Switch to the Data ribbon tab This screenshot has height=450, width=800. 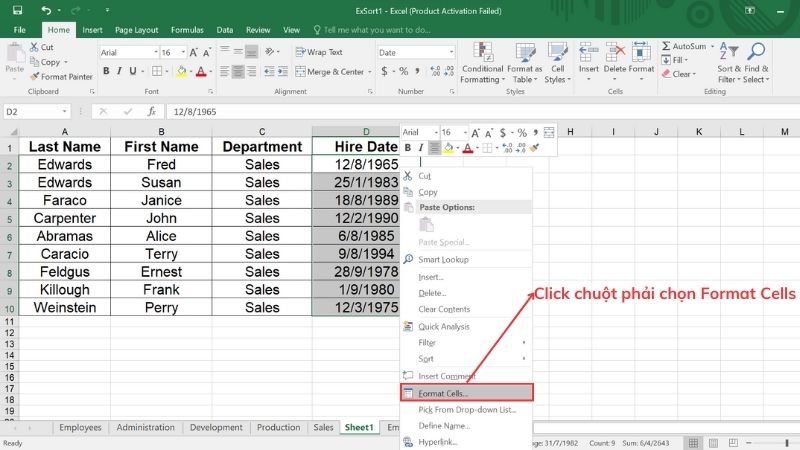tap(224, 30)
